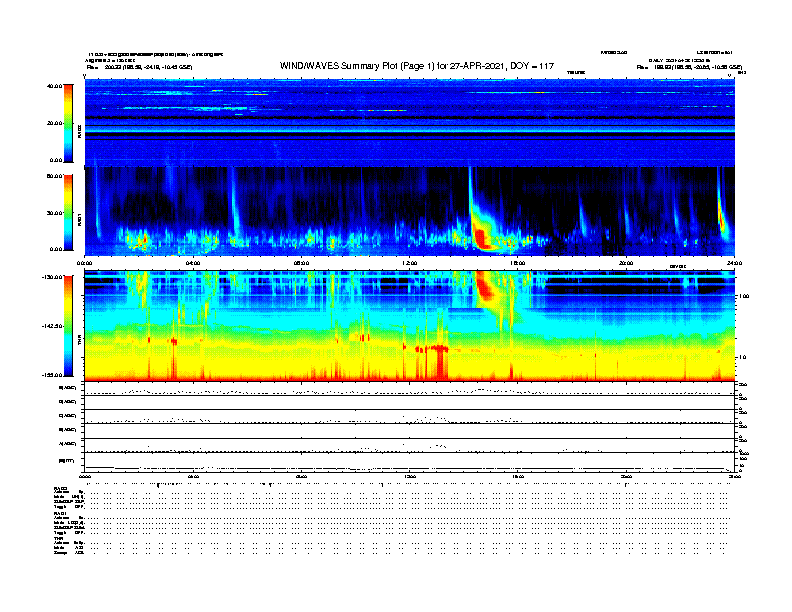
Task: Click the RAD1 color scale bar
Action: tap(68, 212)
